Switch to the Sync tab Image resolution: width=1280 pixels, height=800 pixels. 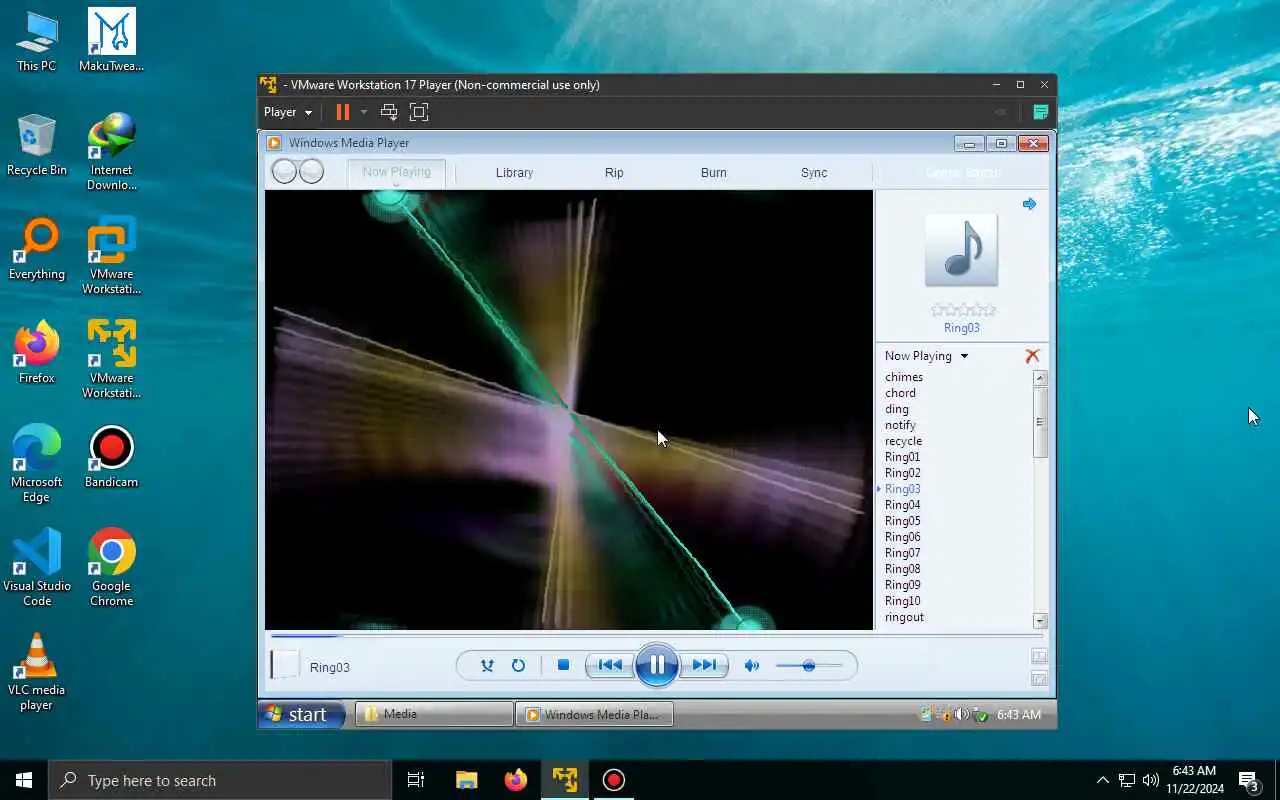pos(814,172)
